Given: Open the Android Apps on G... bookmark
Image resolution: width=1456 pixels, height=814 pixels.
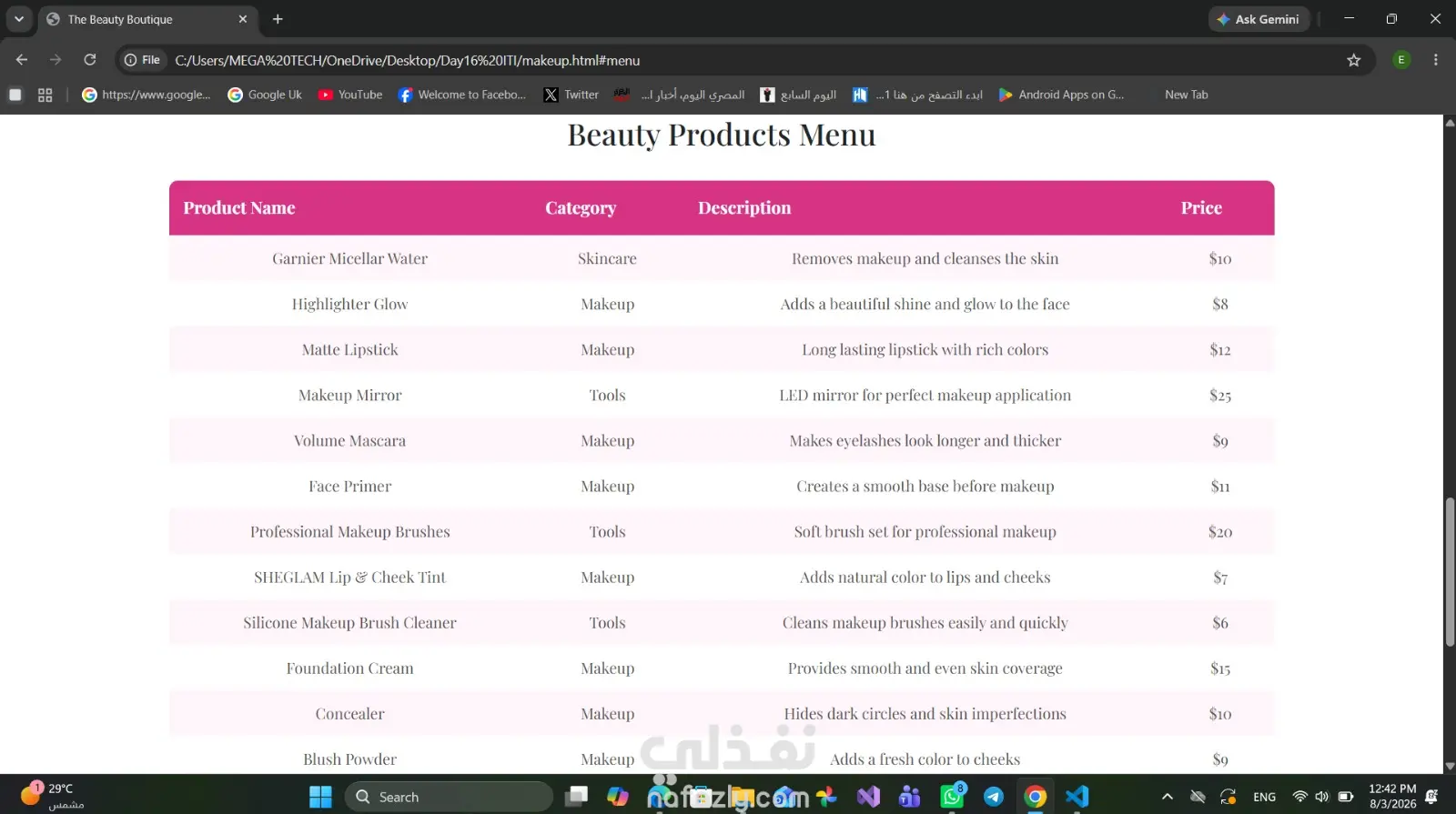Looking at the screenshot, I should pyautogui.click(x=1061, y=95).
